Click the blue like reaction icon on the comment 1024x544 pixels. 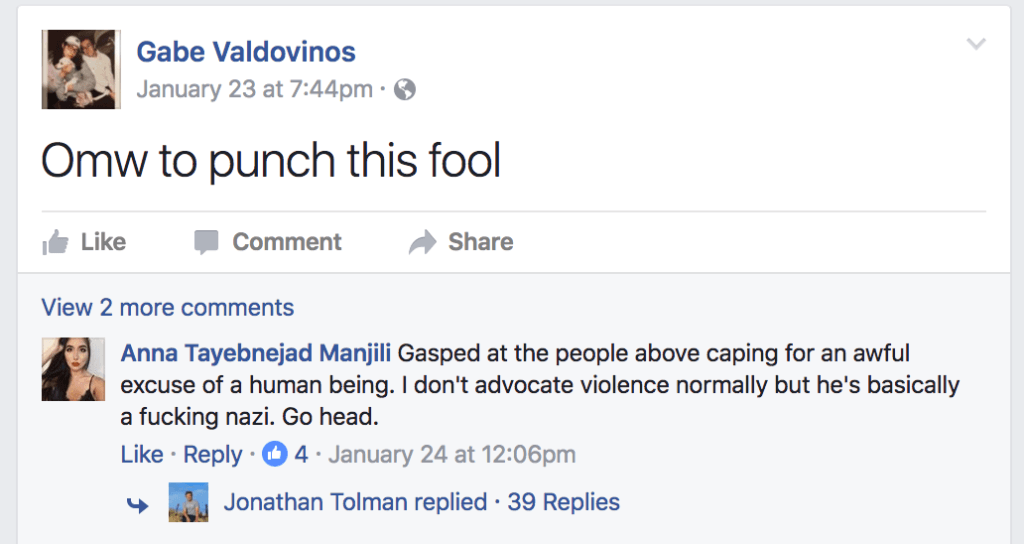coord(274,453)
